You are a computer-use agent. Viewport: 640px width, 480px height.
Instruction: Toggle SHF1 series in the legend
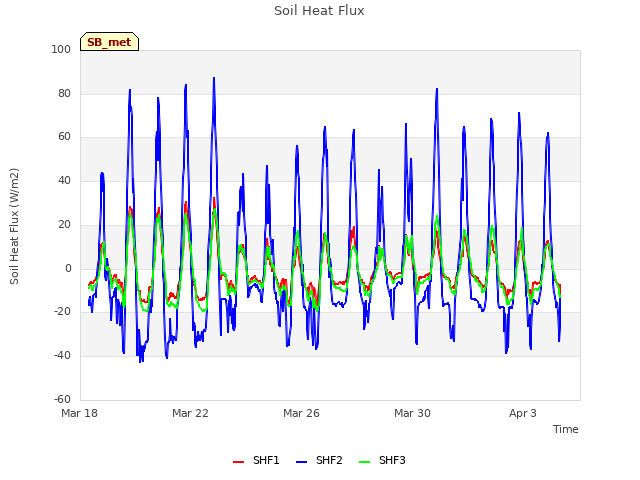pos(256,460)
